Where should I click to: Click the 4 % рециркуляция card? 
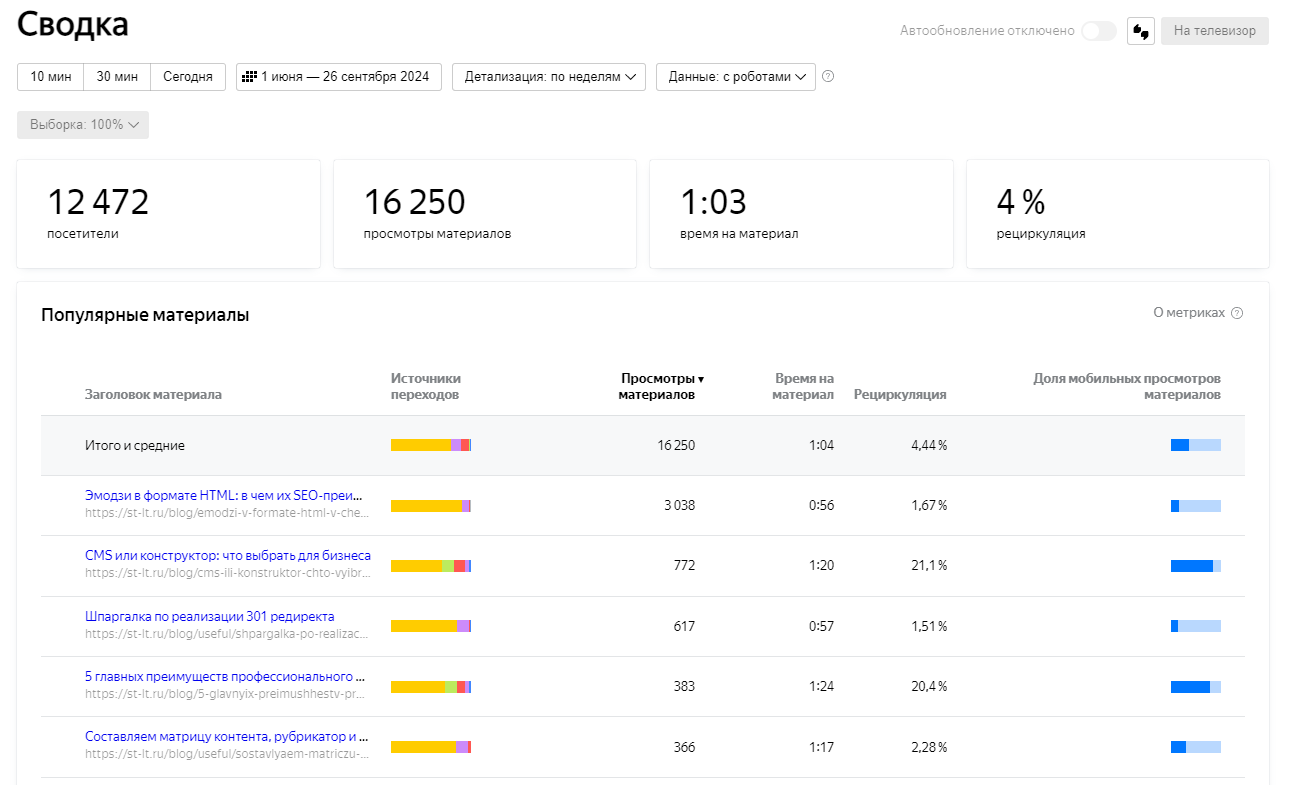click(1118, 214)
